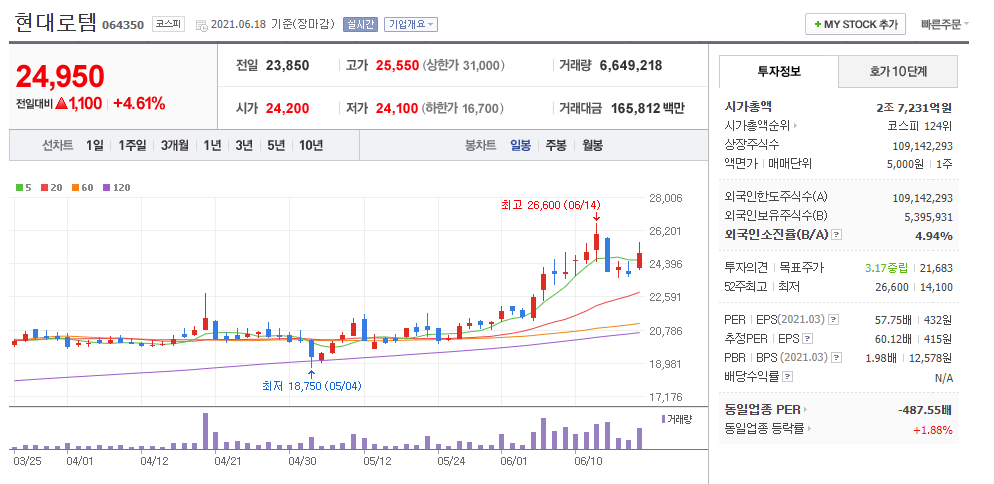This screenshot has height=484, width=994.
Task: Expand the 빠른주문 dropdown
Action: tap(945, 25)
